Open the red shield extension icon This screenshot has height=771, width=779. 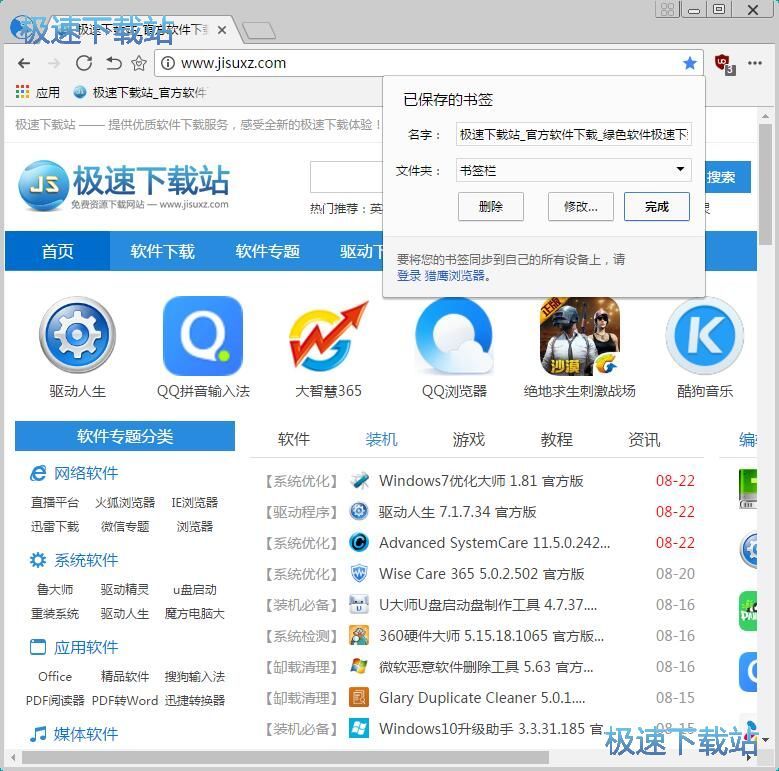tap(724, 64)
